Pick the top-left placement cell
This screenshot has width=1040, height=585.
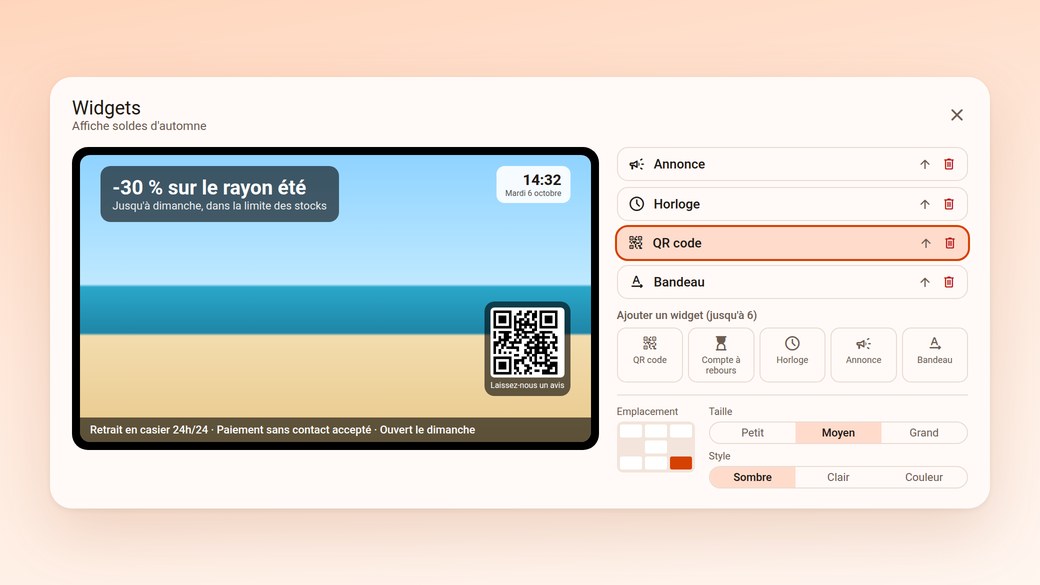pyautogui.click(x=631, y=431)
